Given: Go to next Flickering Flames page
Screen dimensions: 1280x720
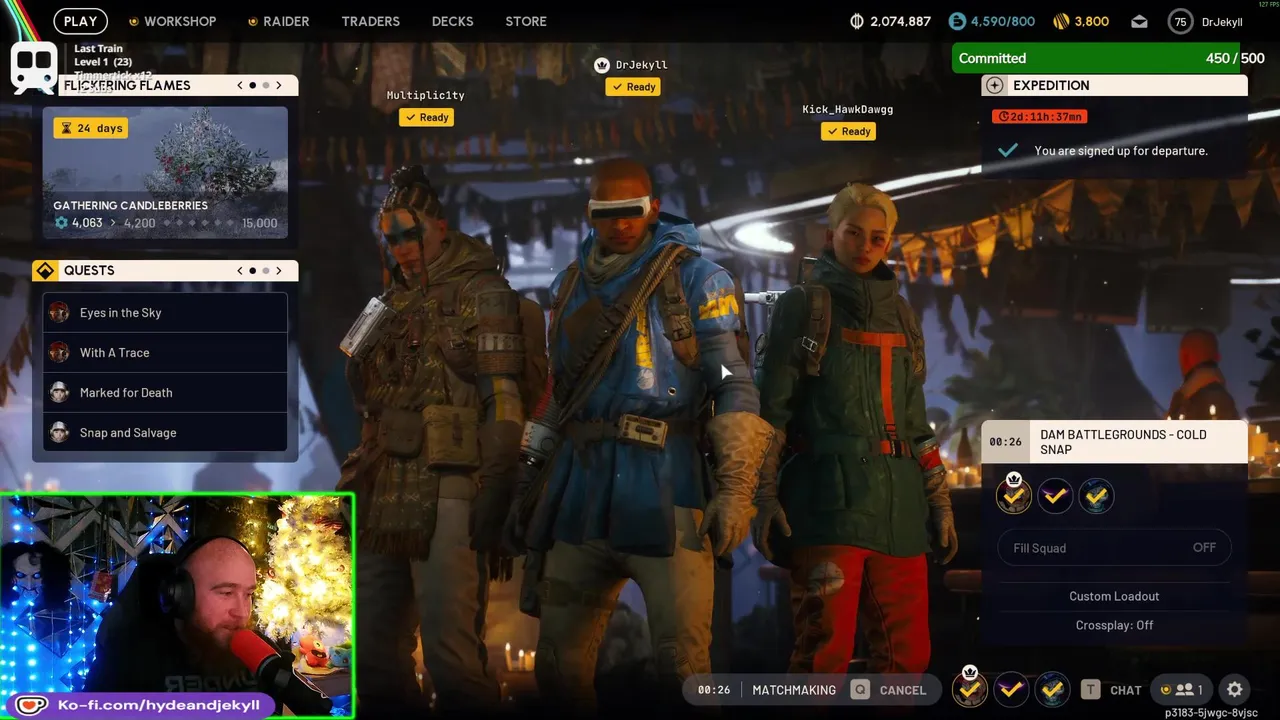Looking at the screenshot, I should coord(279,85).
